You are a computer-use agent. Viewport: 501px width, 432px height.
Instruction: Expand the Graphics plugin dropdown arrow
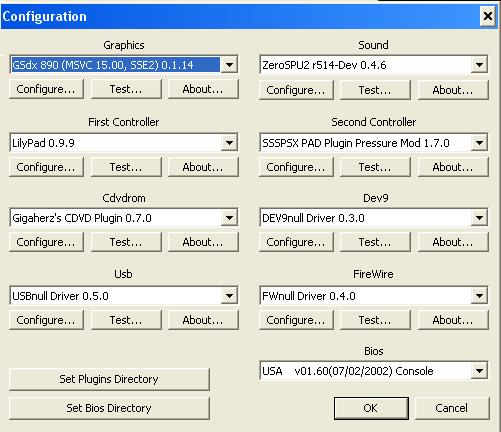(x=229, y=65)
